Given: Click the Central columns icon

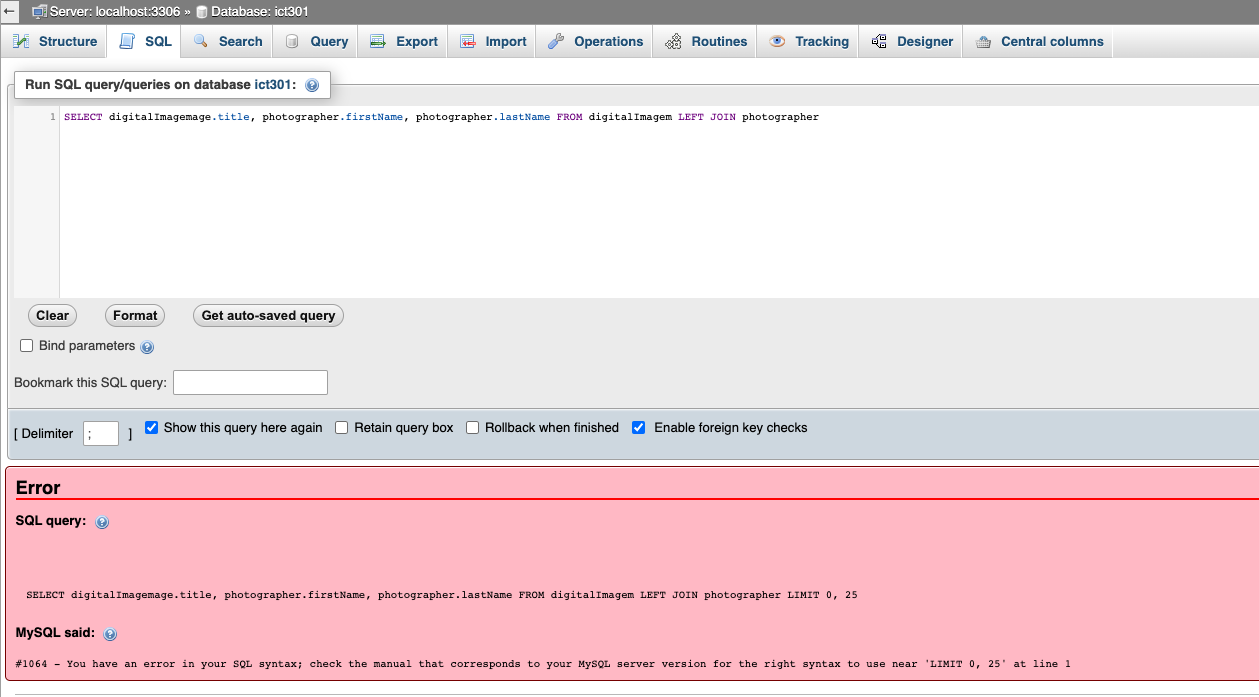Looking at the screenshot, I should coord(983,41).
